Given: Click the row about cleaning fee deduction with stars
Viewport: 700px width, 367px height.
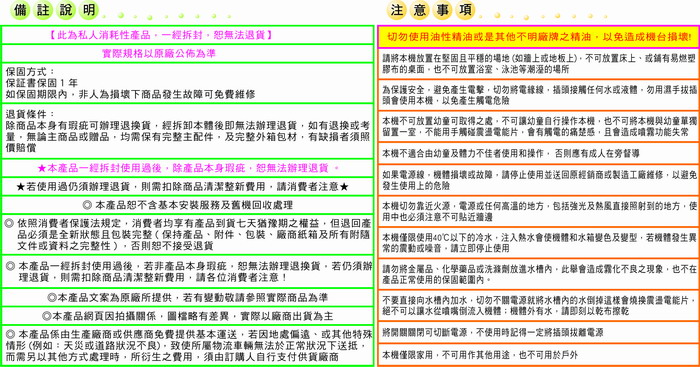Looking at the screenshot, I should coord(188,187).
